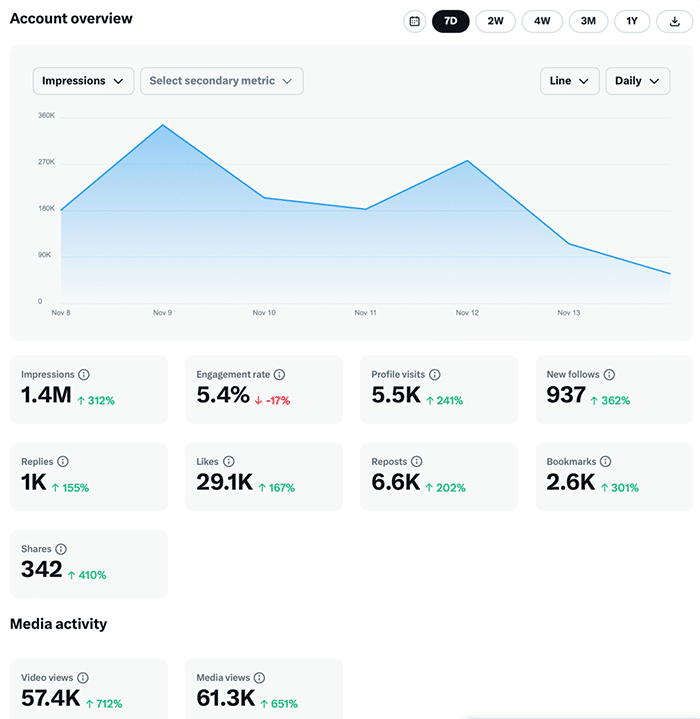Select the 7D time range

click(450, 21)
